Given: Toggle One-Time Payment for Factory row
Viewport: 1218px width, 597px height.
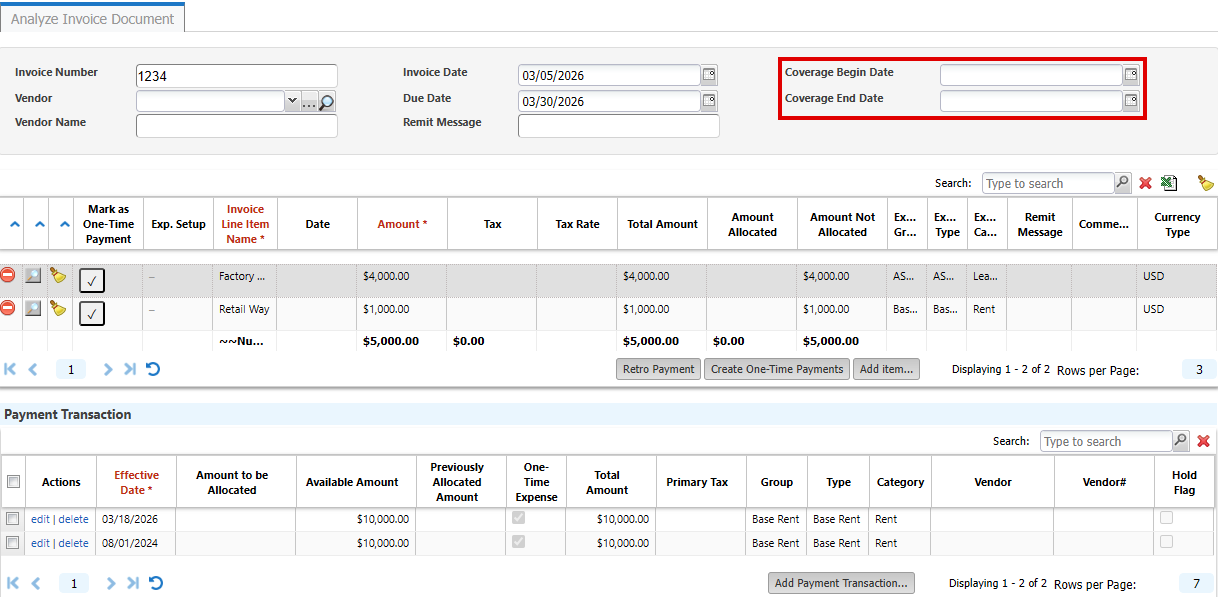Looking at the screenshot, I should (x=92, y=281).
